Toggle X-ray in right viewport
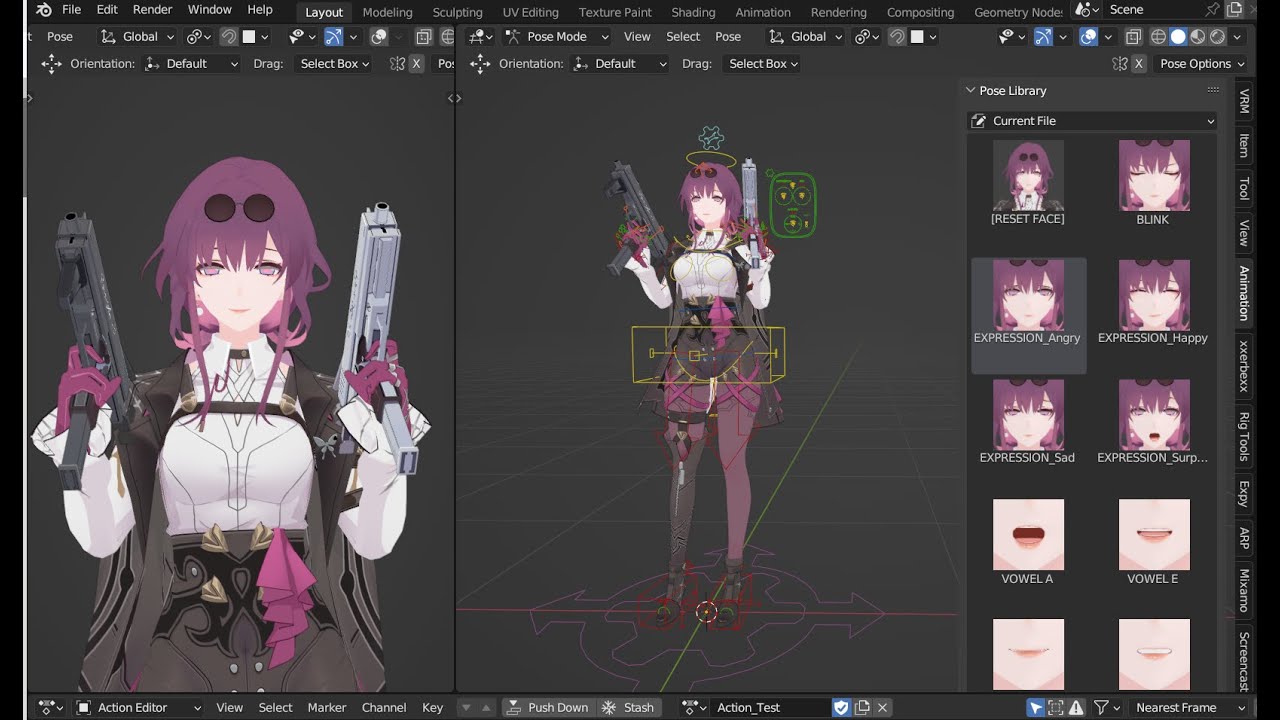This screenshot has height=720, width=1280. click(1133, 37)
